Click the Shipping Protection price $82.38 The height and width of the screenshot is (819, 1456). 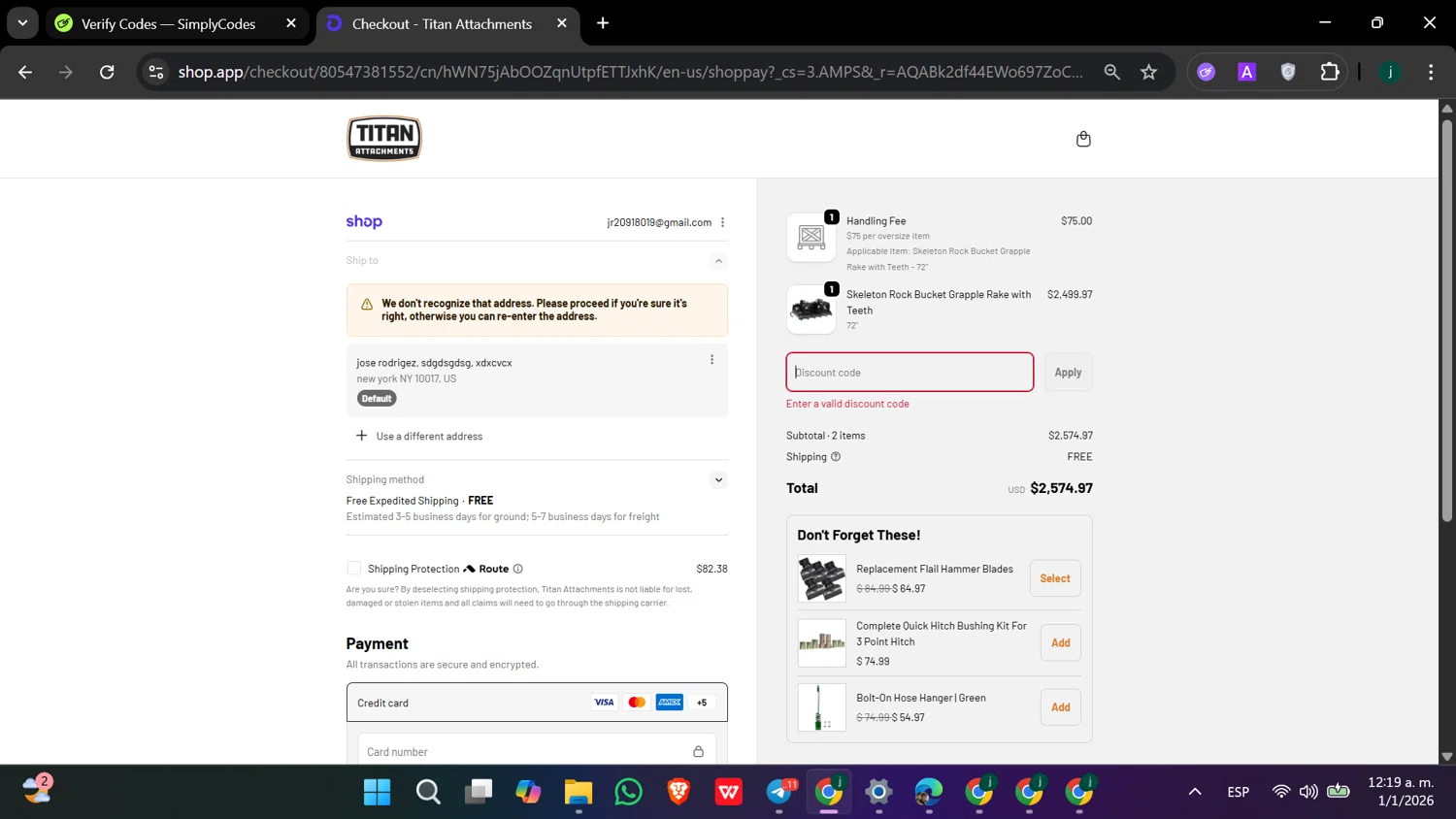pyautogui.click(x=711, y=569)
